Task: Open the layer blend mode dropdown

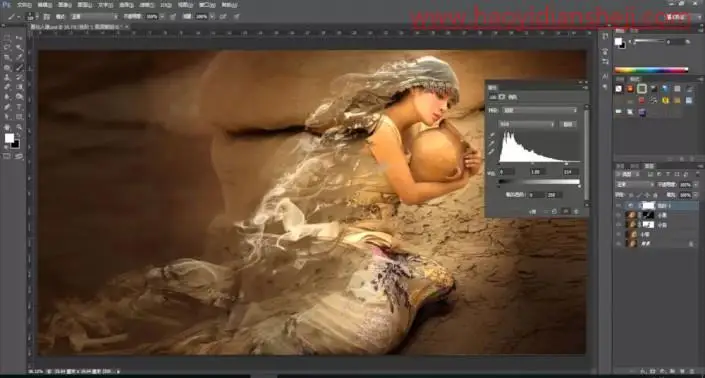Action: coord(635,184)
